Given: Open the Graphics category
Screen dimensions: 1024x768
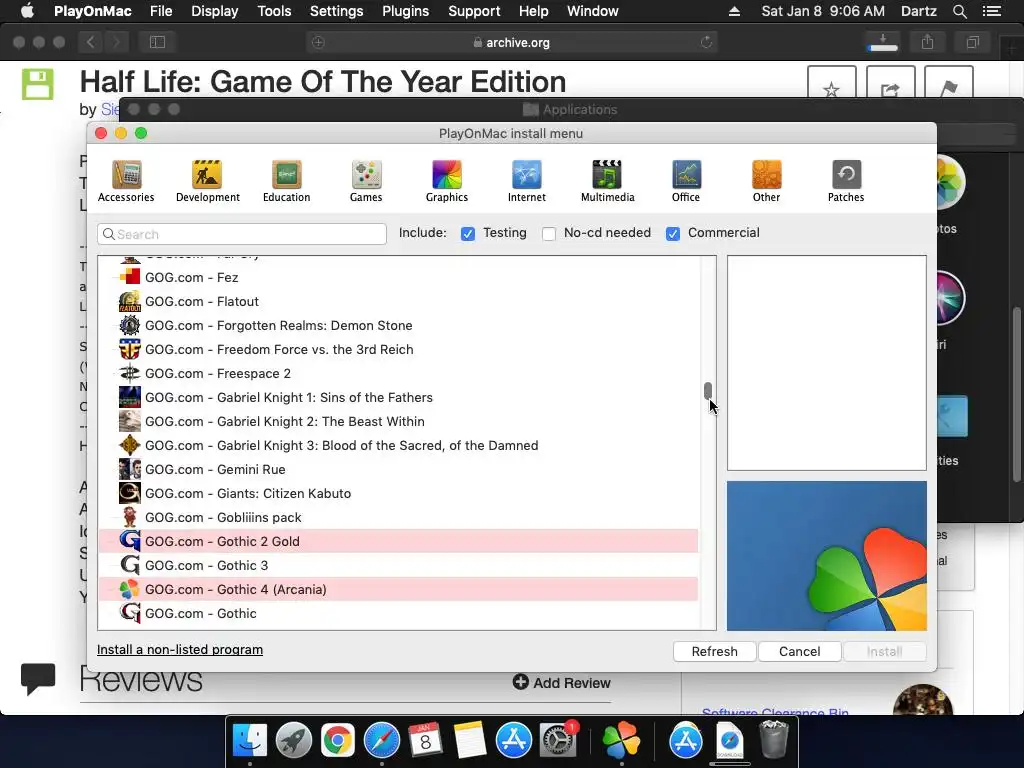Looking at the screenshot, I should (447, 182).
